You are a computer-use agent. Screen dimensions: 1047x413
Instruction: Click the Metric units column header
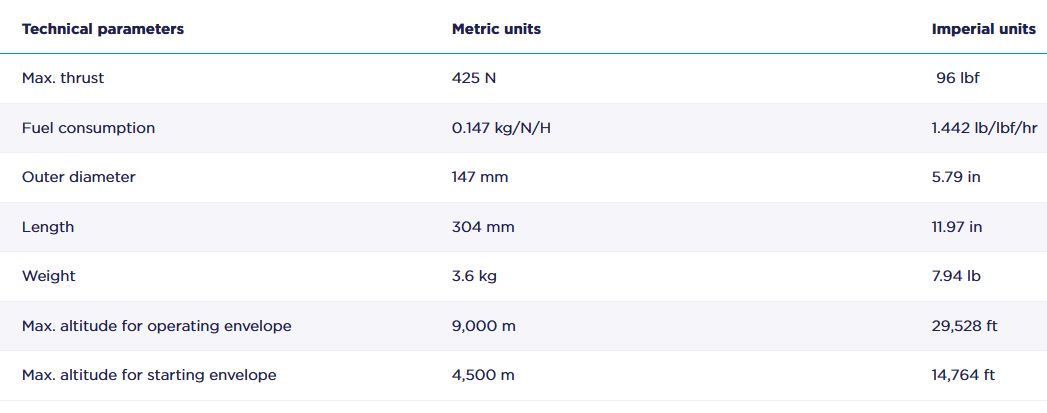[x=496, y=29]
